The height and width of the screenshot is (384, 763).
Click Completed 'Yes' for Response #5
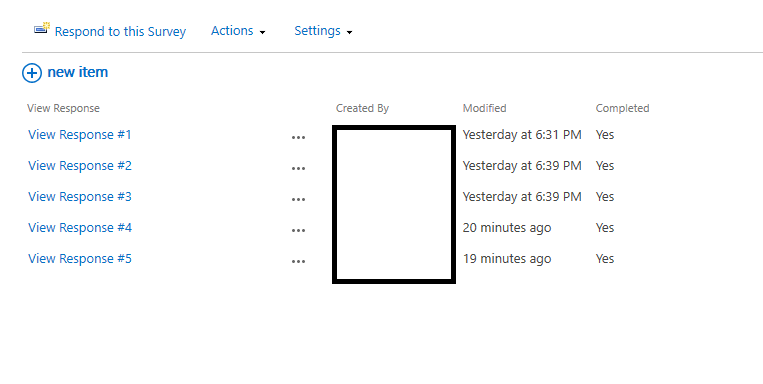[605, 258]
